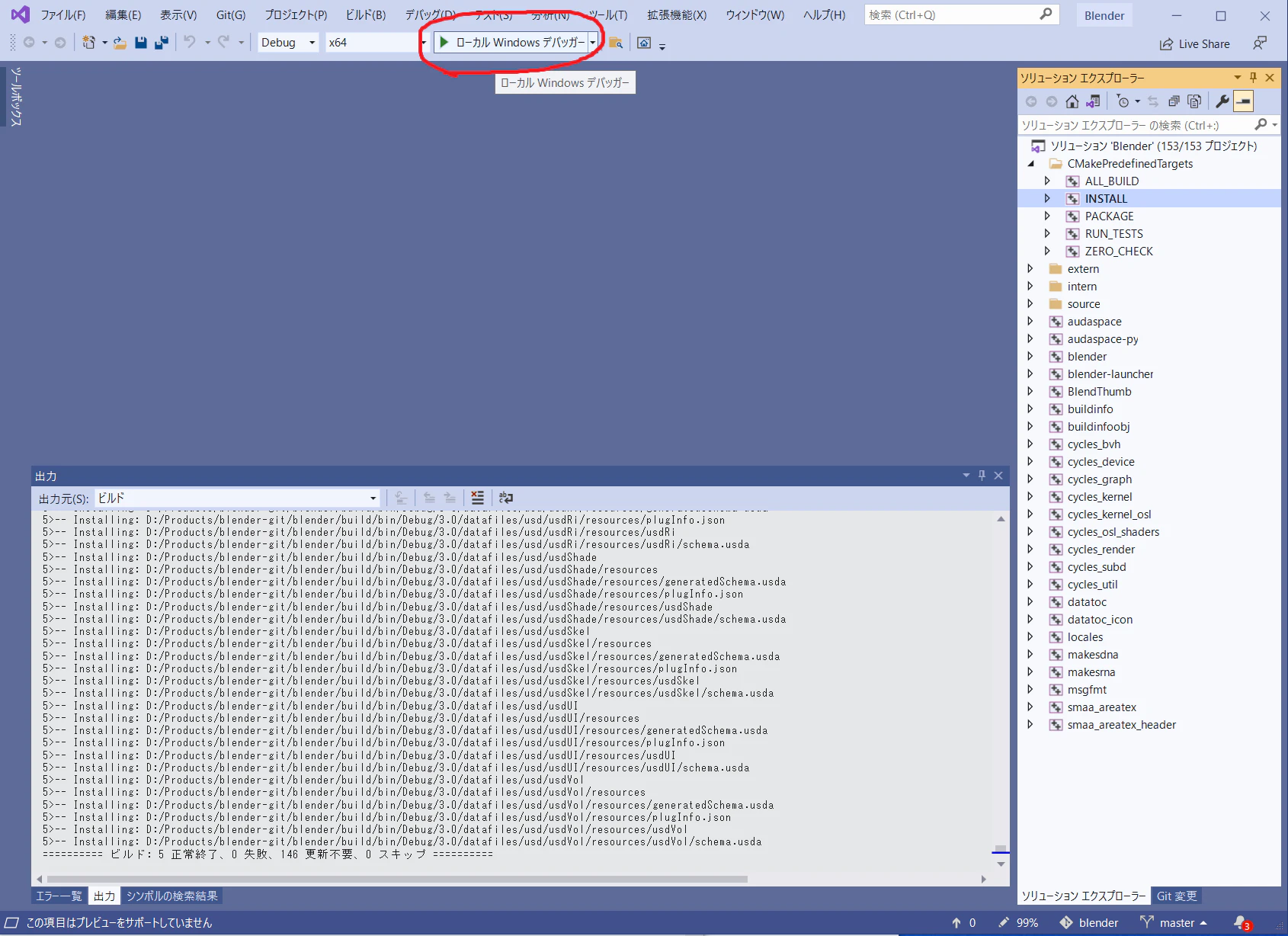Image resolution: width=1288 pixels, height=936 pixels.
Task: Open the Solution Explorer window options dropdown
Action: pos(1237,78)
